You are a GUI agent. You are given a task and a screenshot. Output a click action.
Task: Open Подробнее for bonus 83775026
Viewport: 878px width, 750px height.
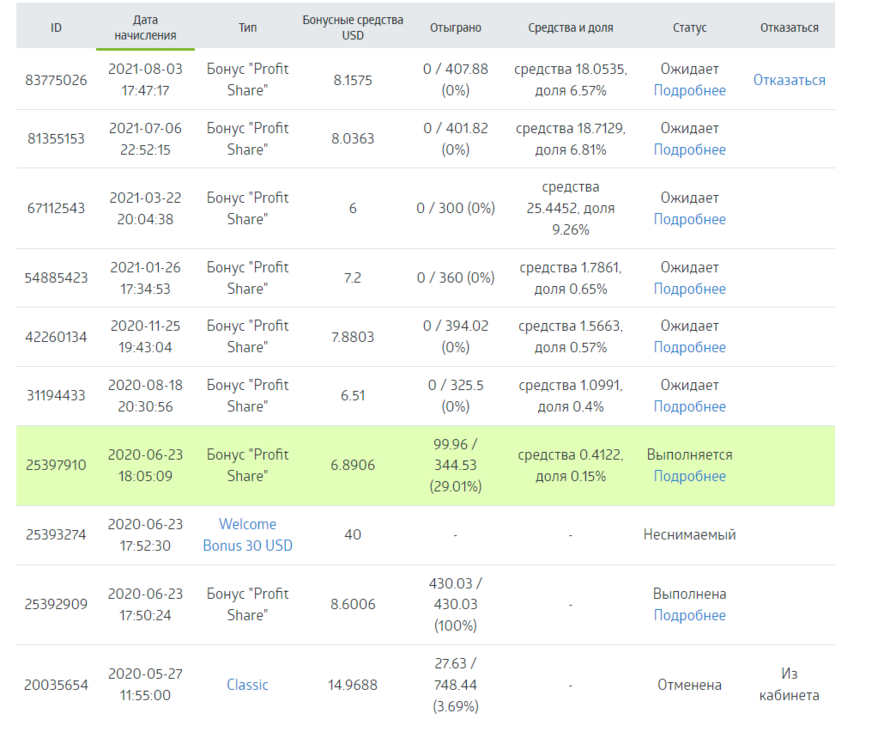click(x=689, y=90)
